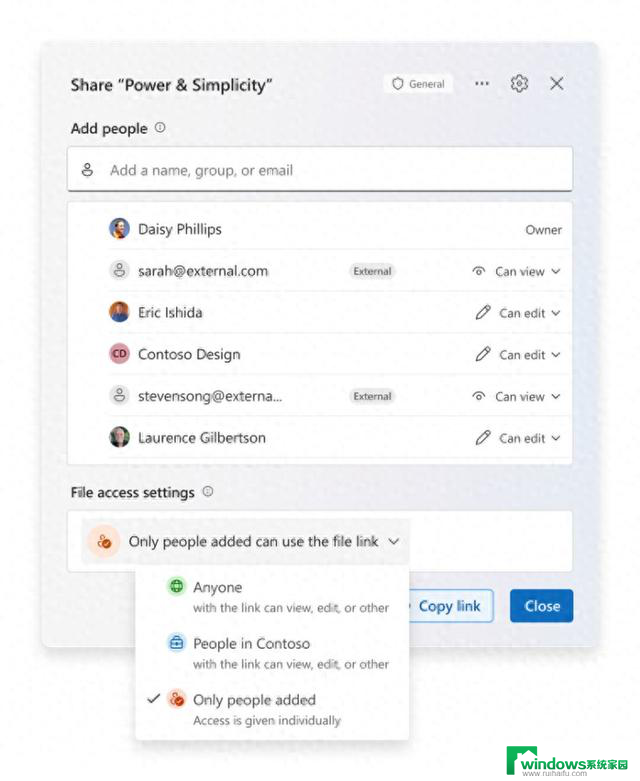
Task: Click Laurence Gilbertson's profile picture
Action: 119,437
